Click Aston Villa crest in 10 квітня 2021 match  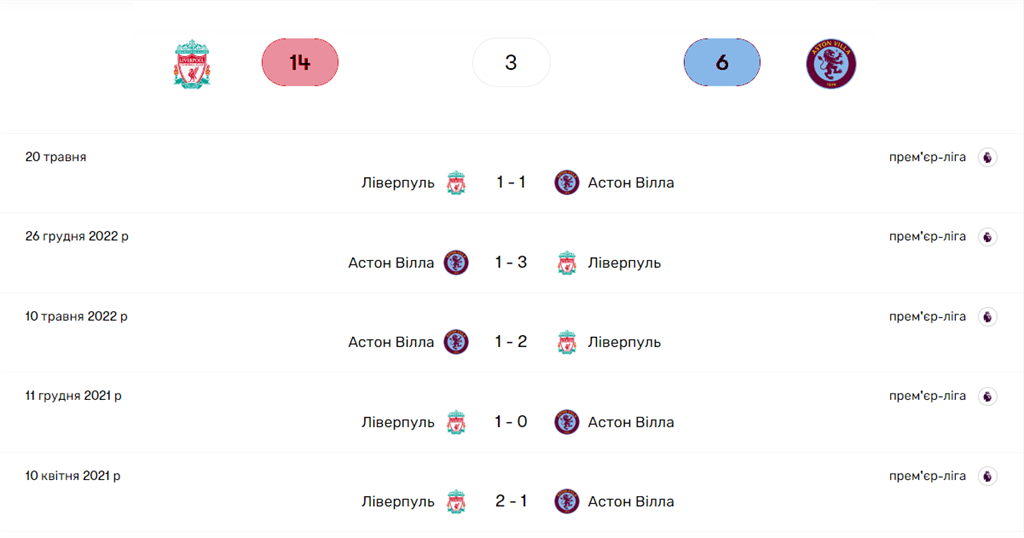pos(567,502)
